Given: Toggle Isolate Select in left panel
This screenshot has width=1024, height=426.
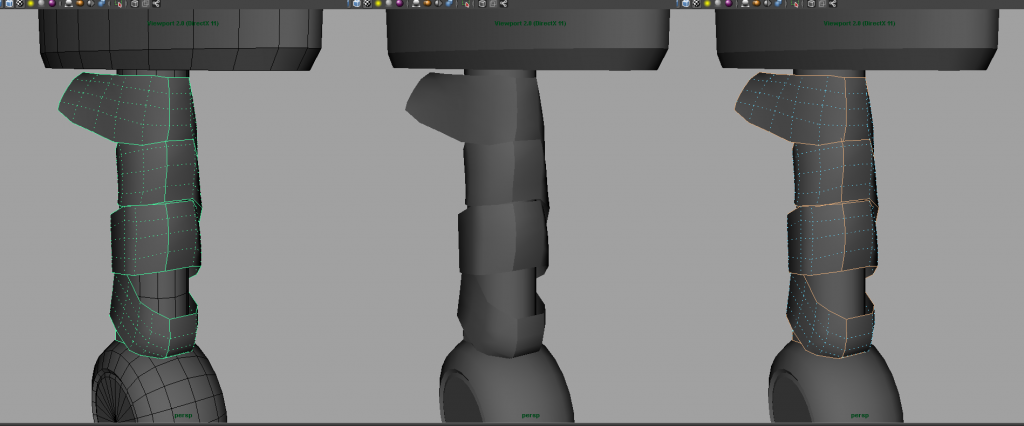Looking at the screenshot, I should click(x=118, y=4).
